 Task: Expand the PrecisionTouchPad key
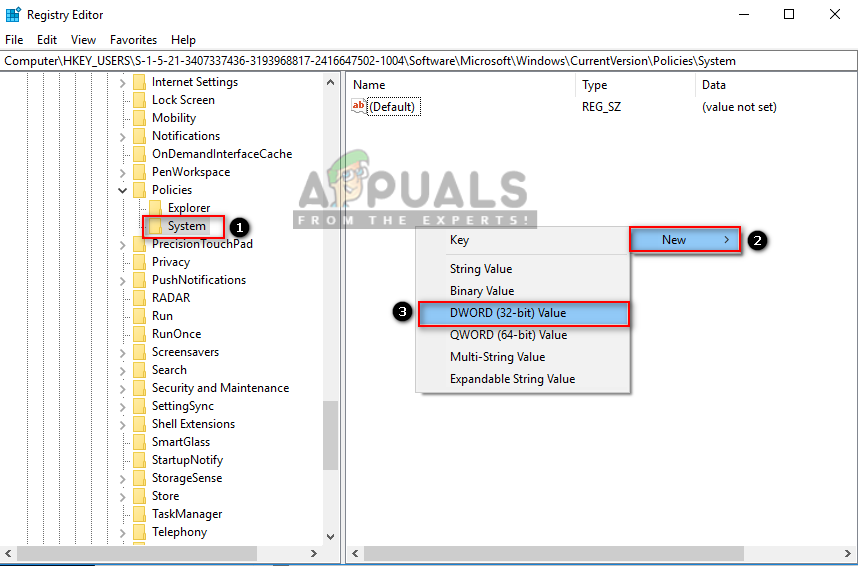pyautogui.click(x=123, y=245)
